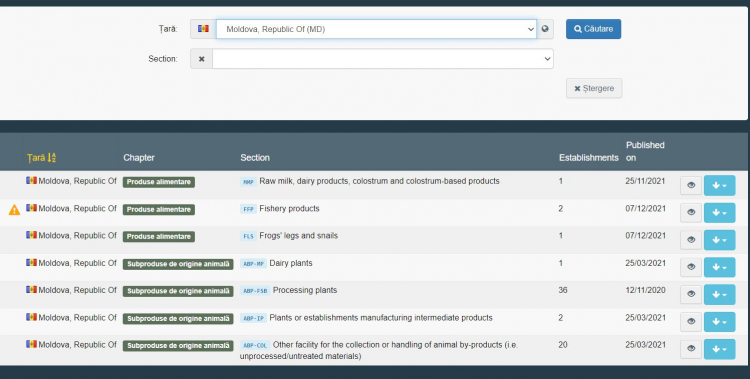Open download menu for Other facility row
Viewport: 750px width, 379px height.
click(x=719, y=349)
